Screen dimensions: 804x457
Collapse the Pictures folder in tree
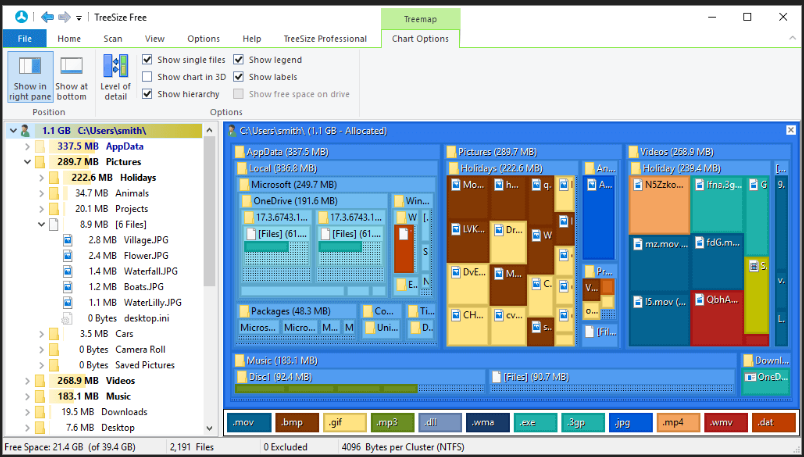(x=27, y=162)
